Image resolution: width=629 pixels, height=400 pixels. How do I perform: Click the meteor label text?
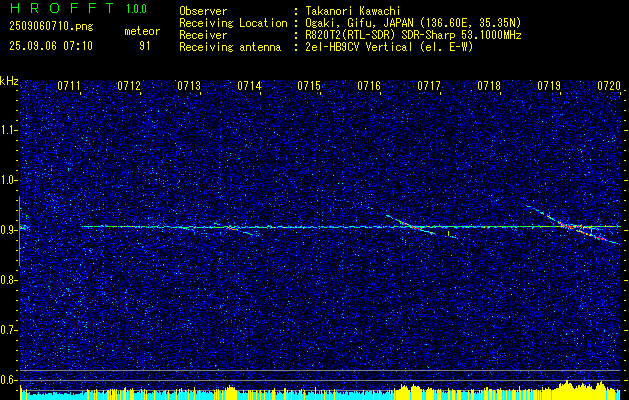pyautogui.click(x=142, y=31)
